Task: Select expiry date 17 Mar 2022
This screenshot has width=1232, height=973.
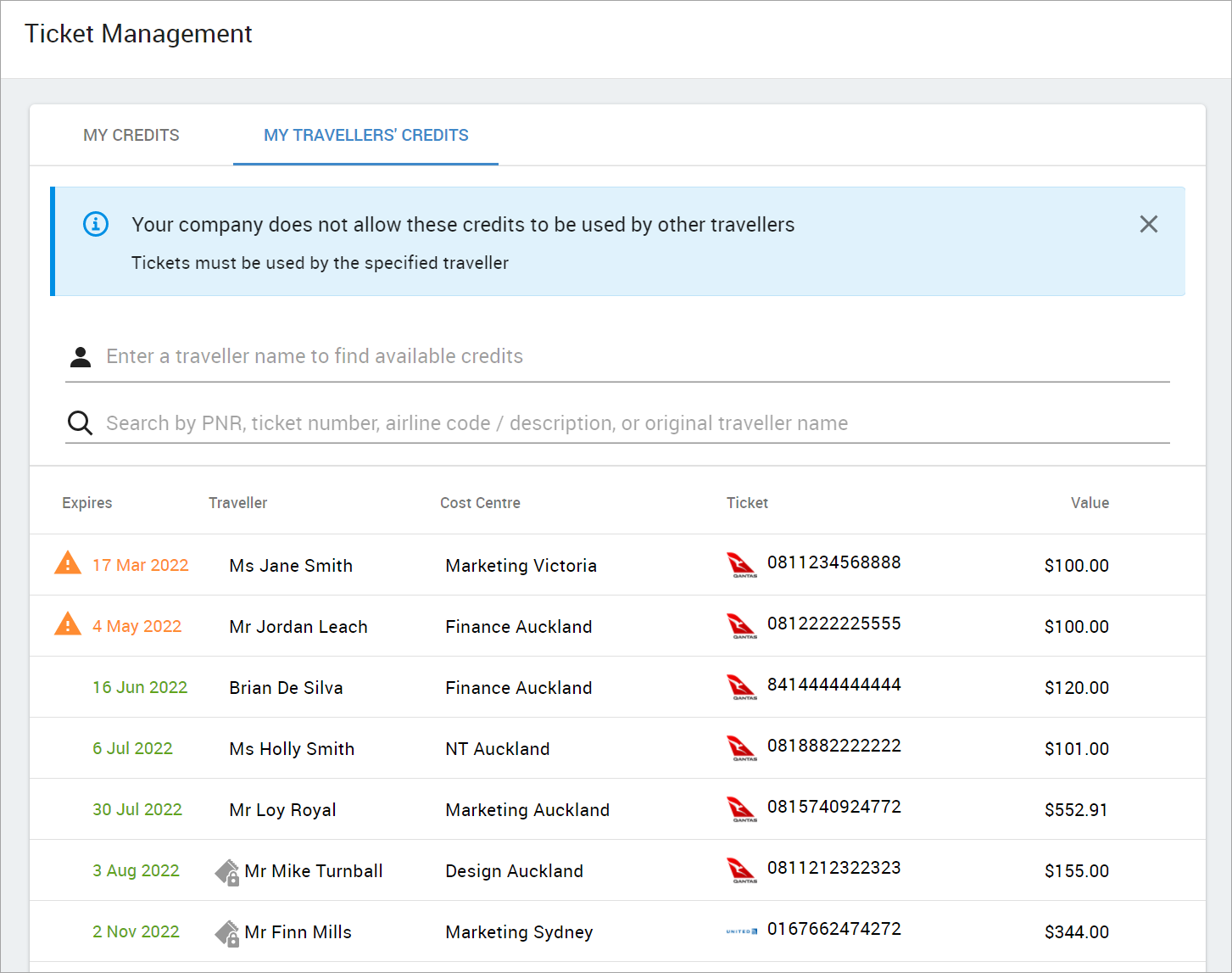Action: point(141,565)
